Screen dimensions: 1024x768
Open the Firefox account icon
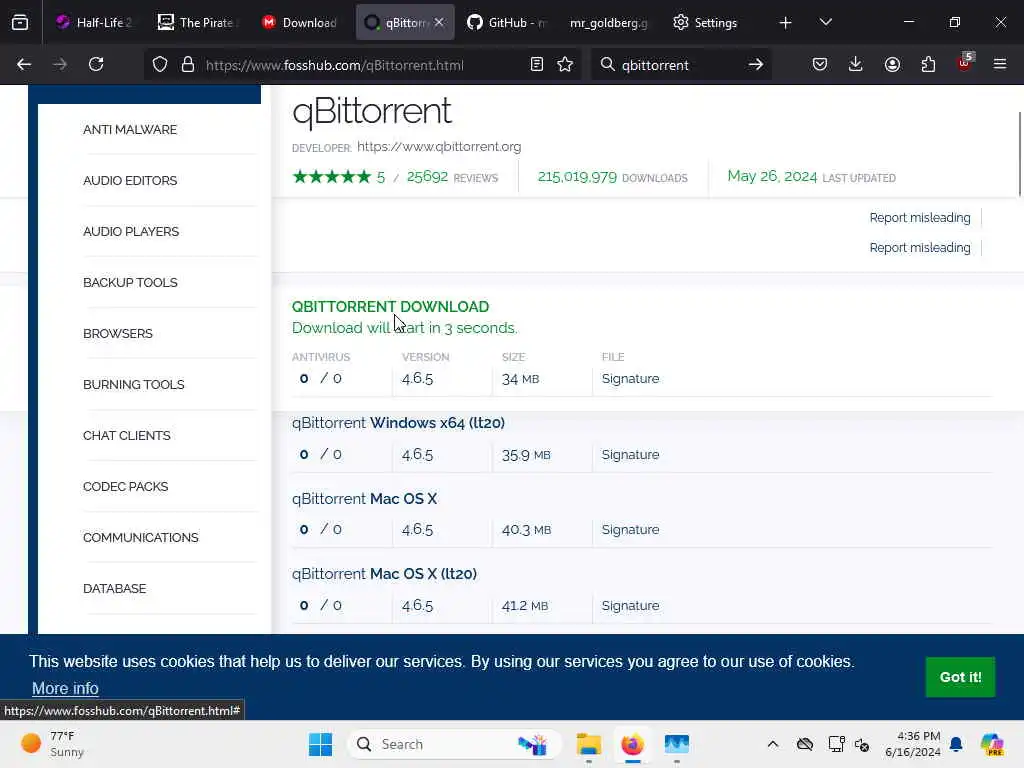892,65
